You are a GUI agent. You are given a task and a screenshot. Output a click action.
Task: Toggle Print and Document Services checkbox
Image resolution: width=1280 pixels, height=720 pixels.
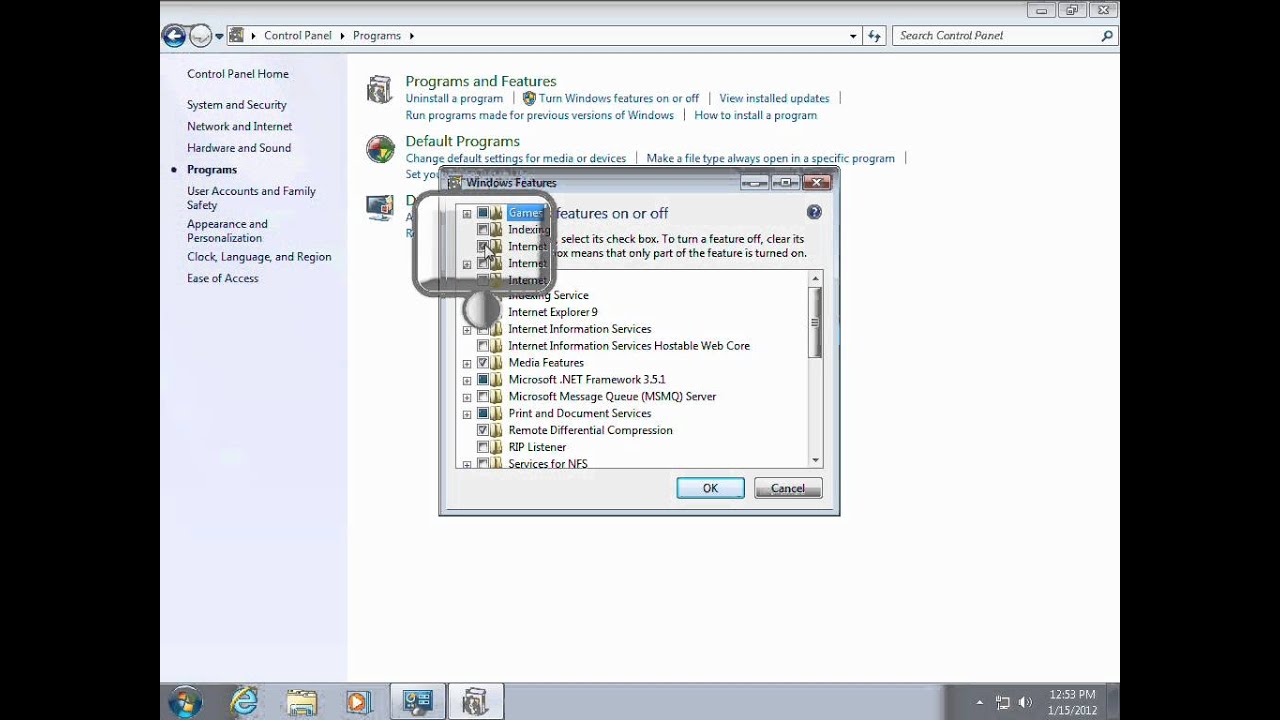click(483, 413)
